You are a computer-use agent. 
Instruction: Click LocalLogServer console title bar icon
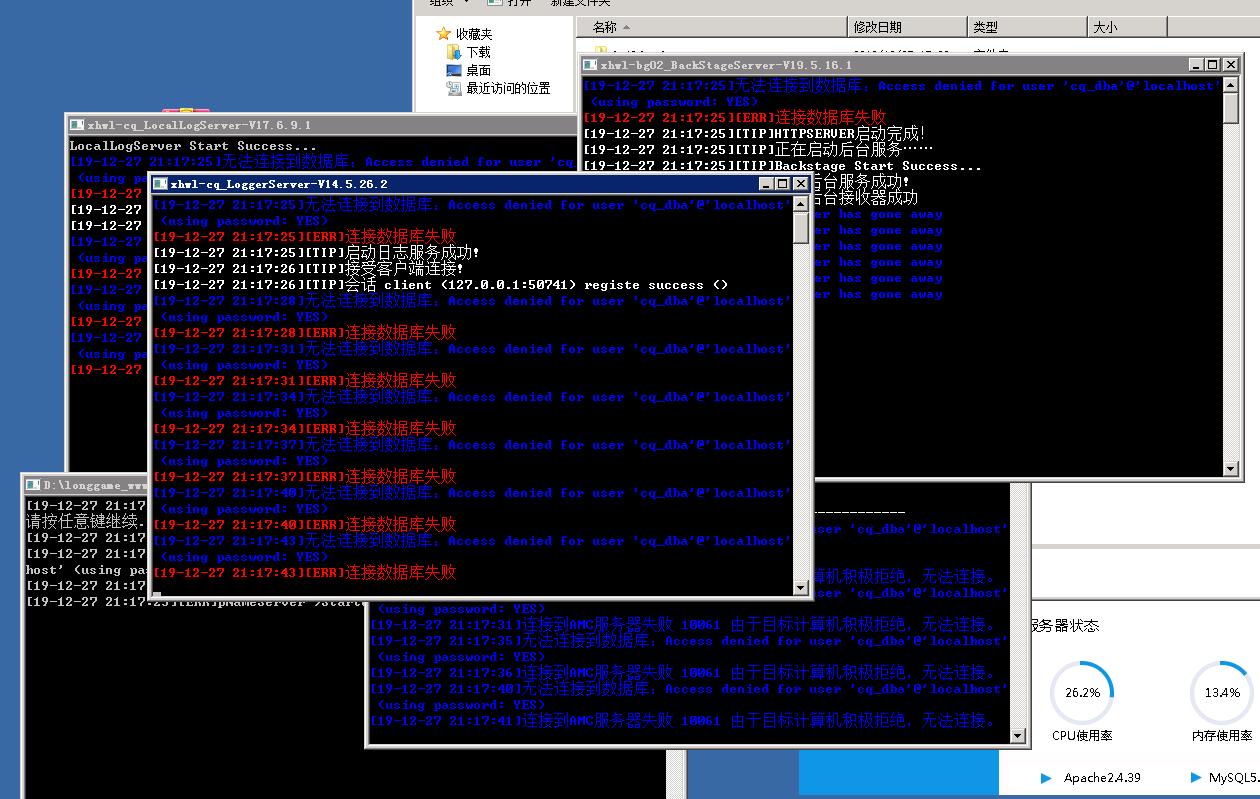click(x=77, y=125)
